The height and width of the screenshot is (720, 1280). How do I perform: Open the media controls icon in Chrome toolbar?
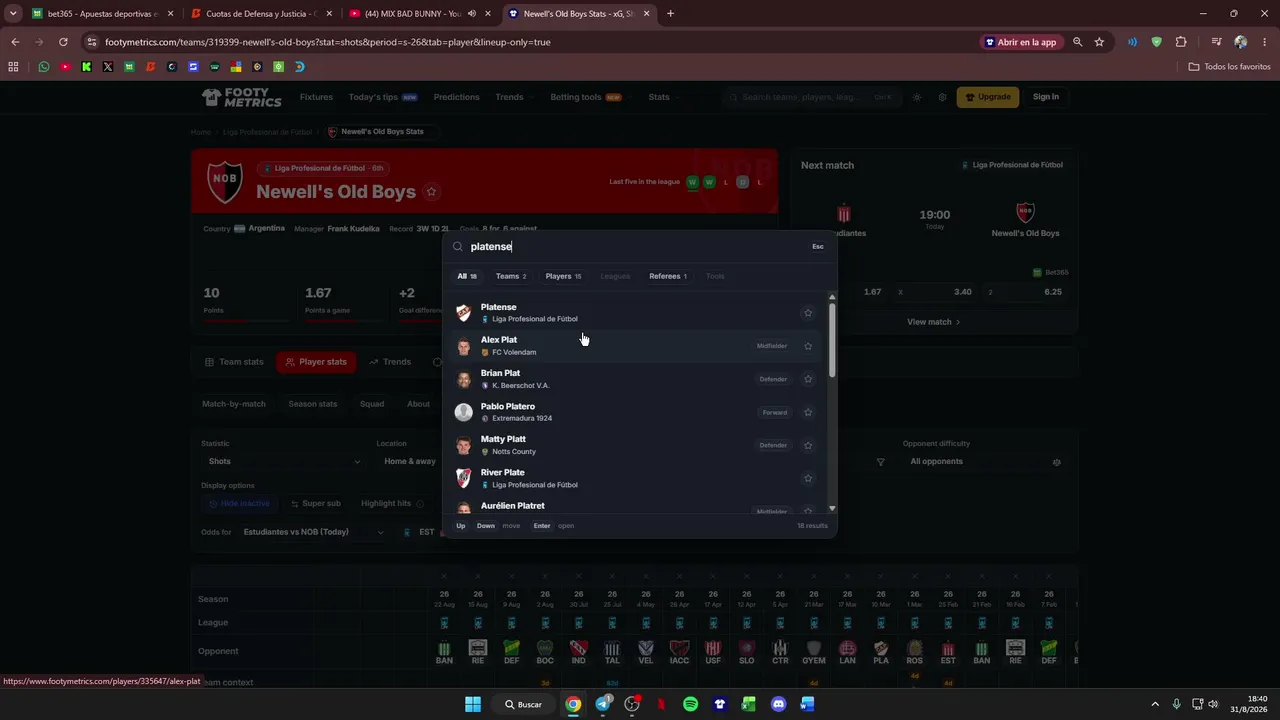click(1216, 42)
